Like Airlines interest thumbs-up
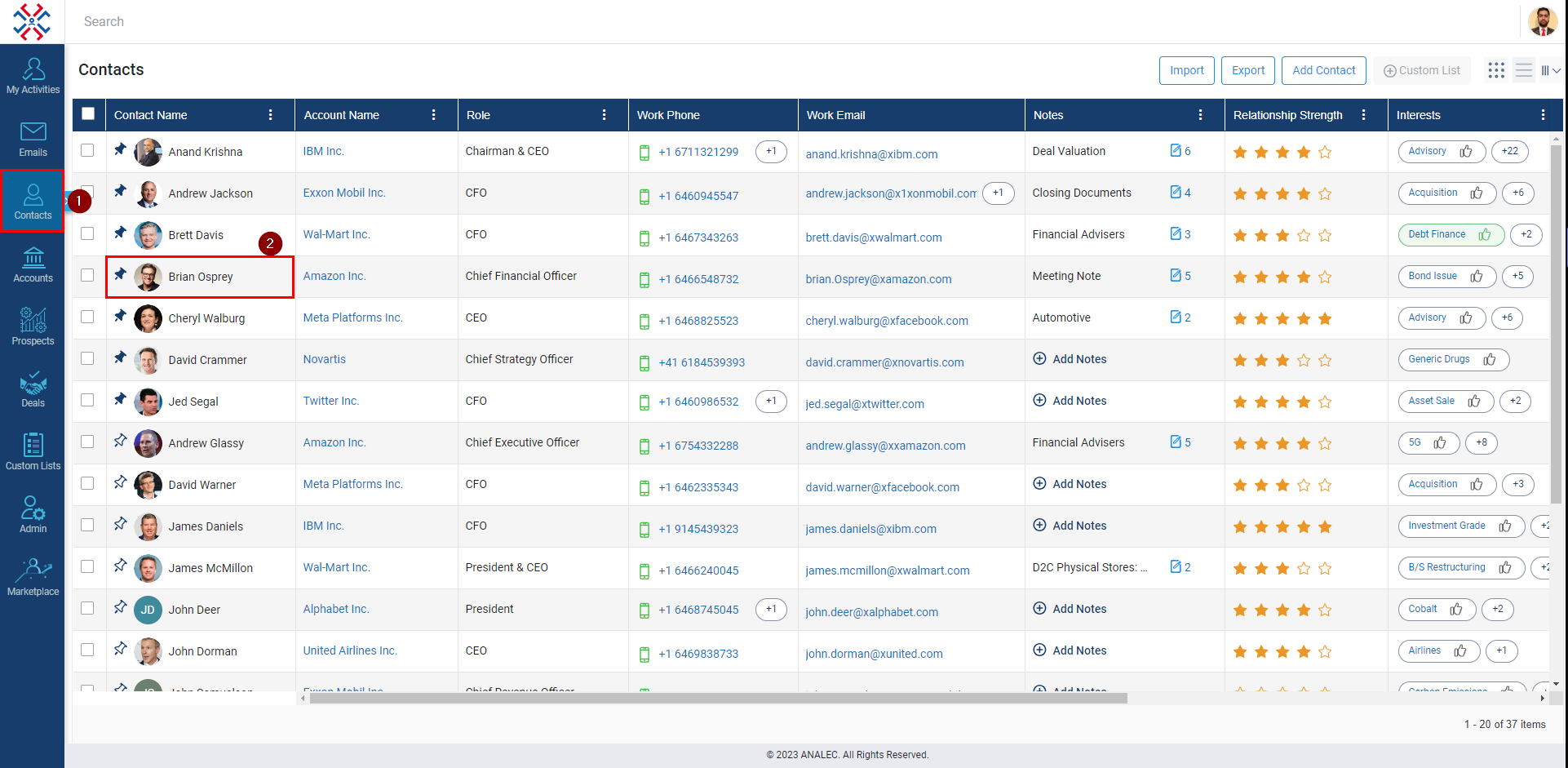The height and width of the screenshot is (768, 1568). pos(1460,650)
